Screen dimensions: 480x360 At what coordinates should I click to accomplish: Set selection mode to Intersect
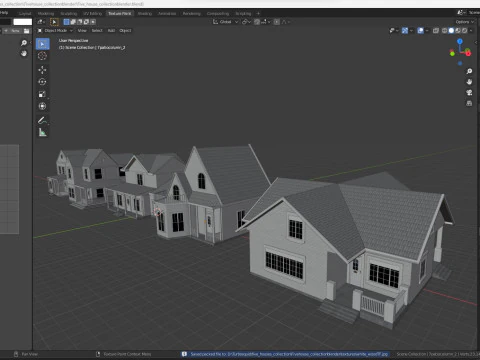(x=93, y=22)
